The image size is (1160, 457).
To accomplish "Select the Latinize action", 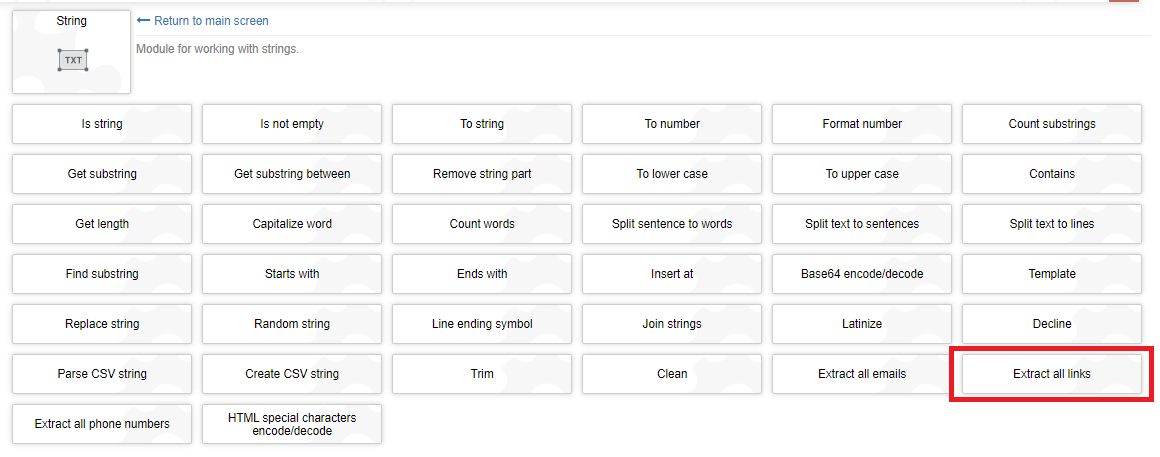I will point(862,324).
